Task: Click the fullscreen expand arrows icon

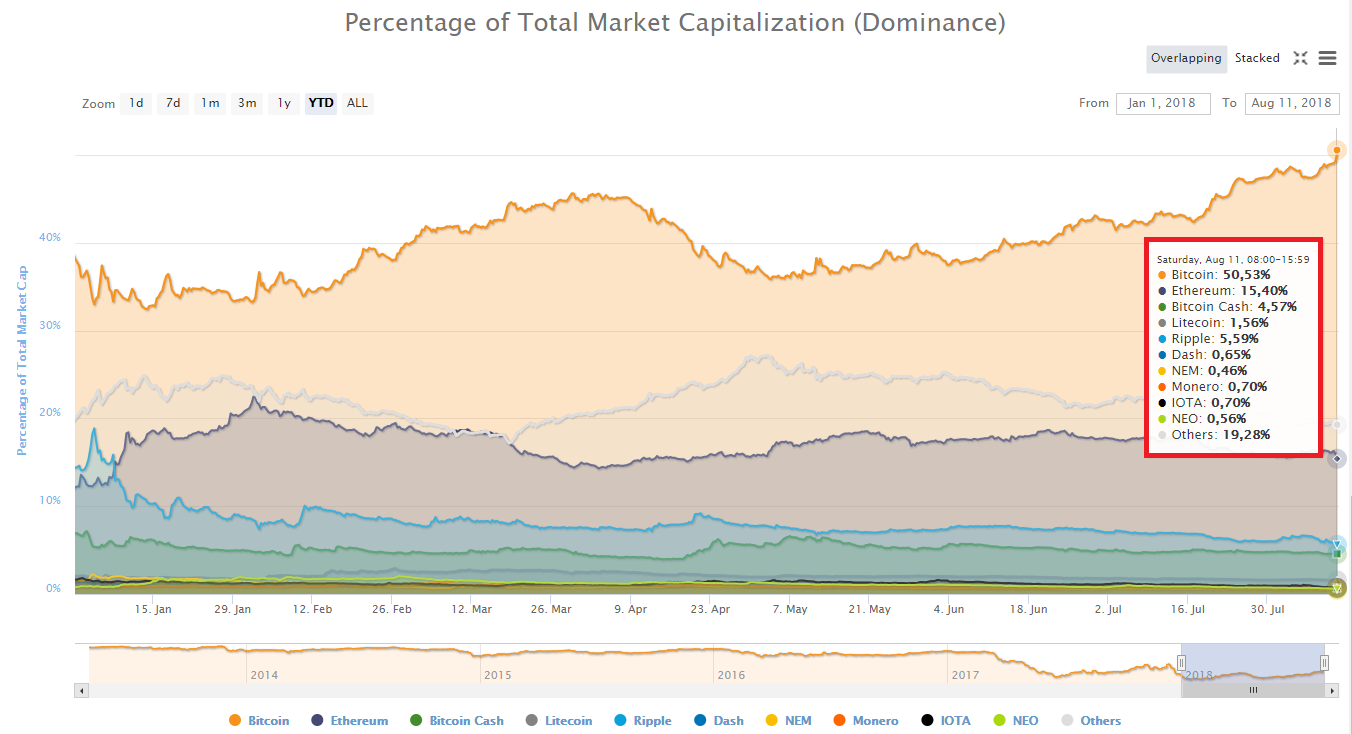Action: point(1300,58)
